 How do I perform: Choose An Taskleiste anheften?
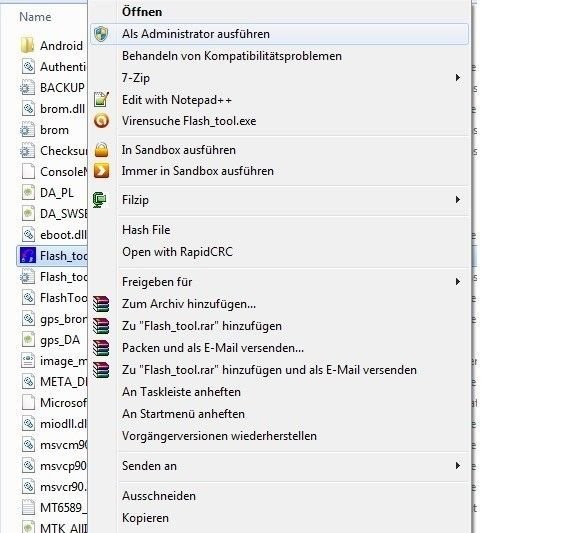point(181,392)
